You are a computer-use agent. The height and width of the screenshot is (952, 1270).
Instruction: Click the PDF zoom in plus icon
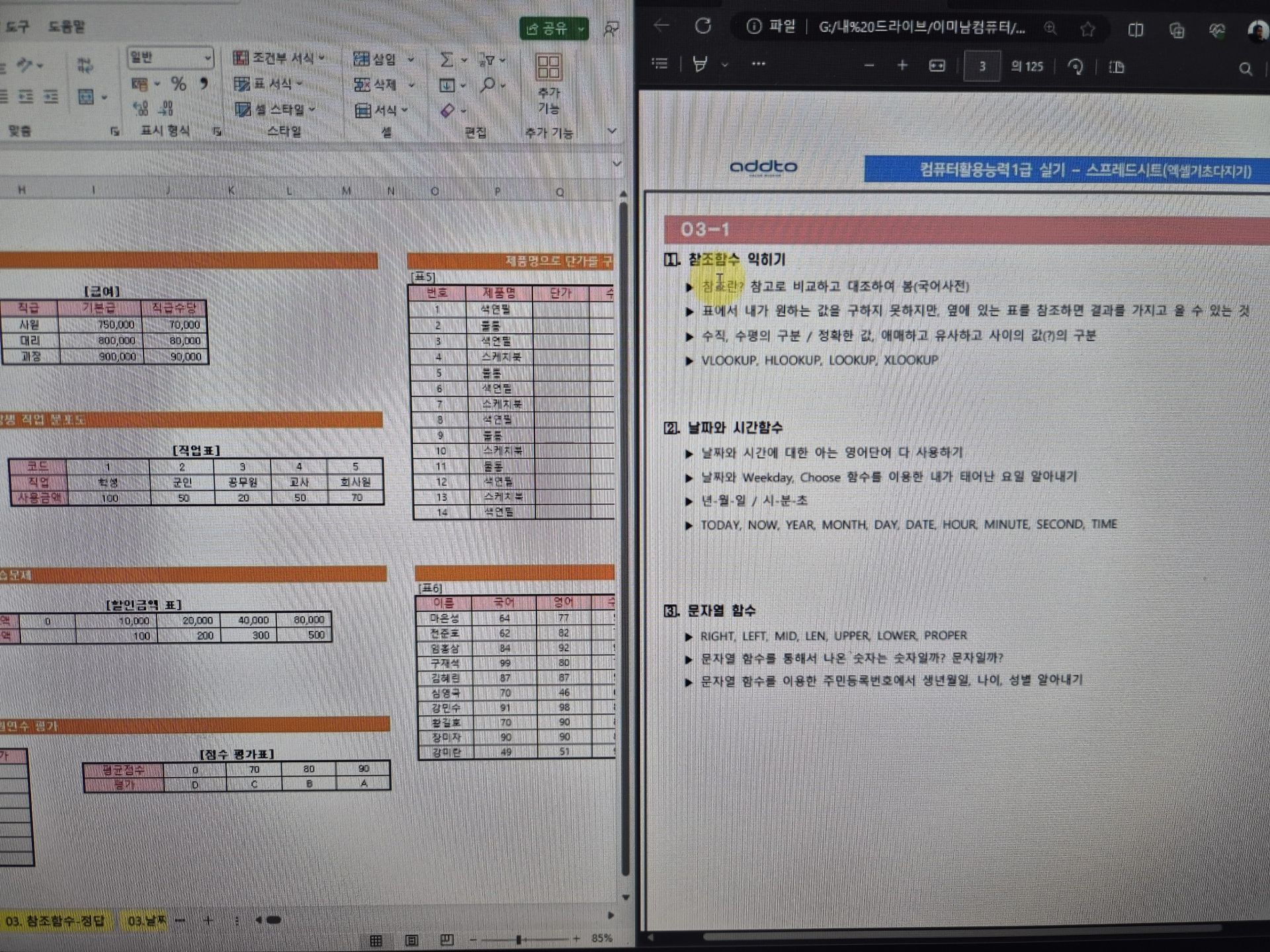(902, 65)
